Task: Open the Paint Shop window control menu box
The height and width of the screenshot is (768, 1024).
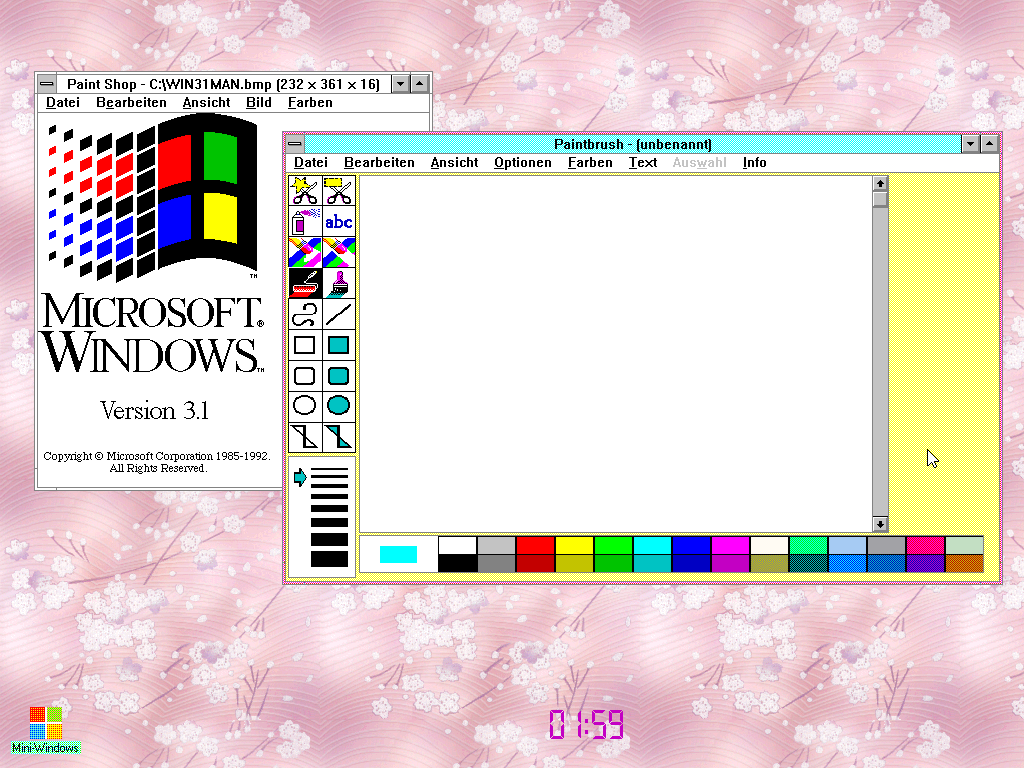Action: (x=46, y=84)
